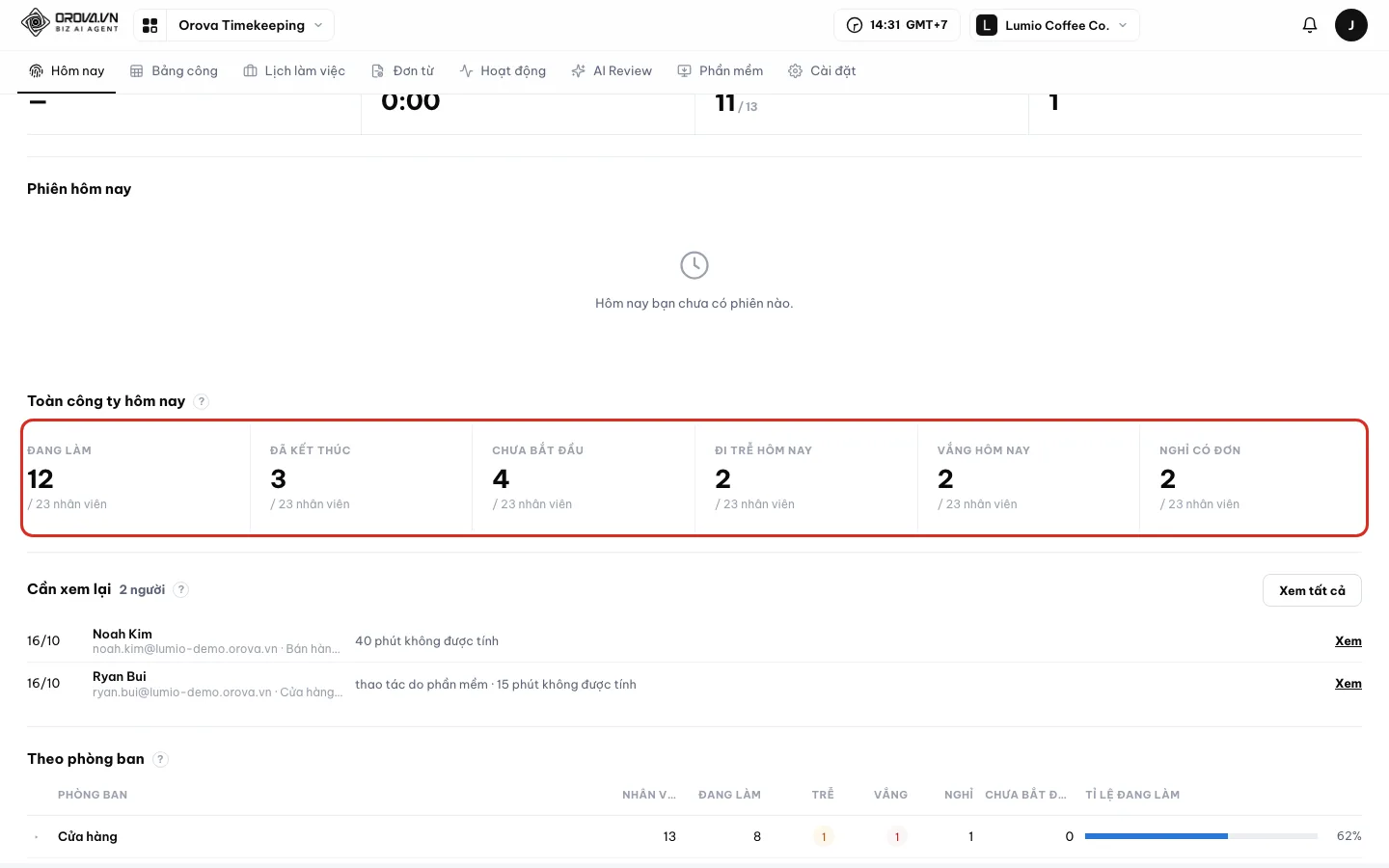Image resolution: width=1389 pixels, height=868 pixels.
Task: Click the late count badge for Cửa hàng
Action: (824, 836)
